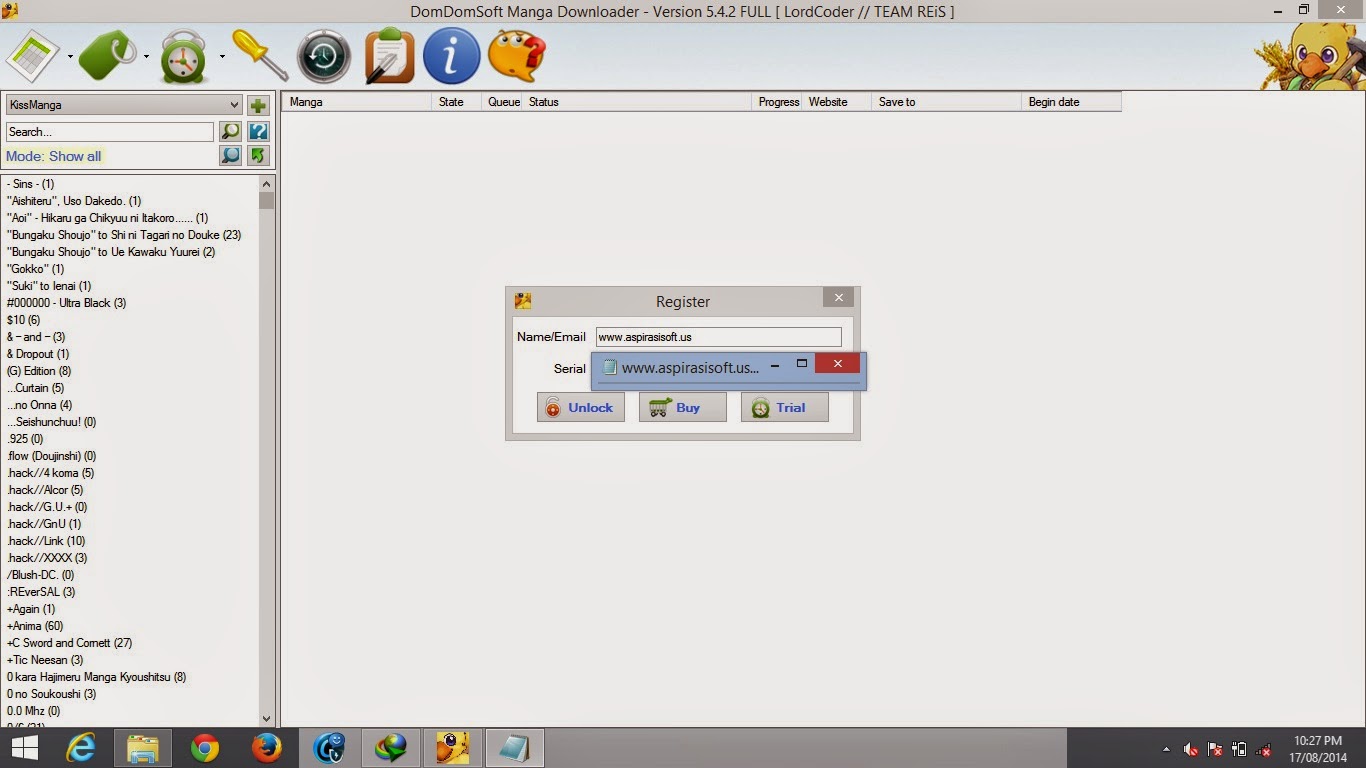
Task: Open File Explorer from the taskbar
Action: tap(143, 748)
